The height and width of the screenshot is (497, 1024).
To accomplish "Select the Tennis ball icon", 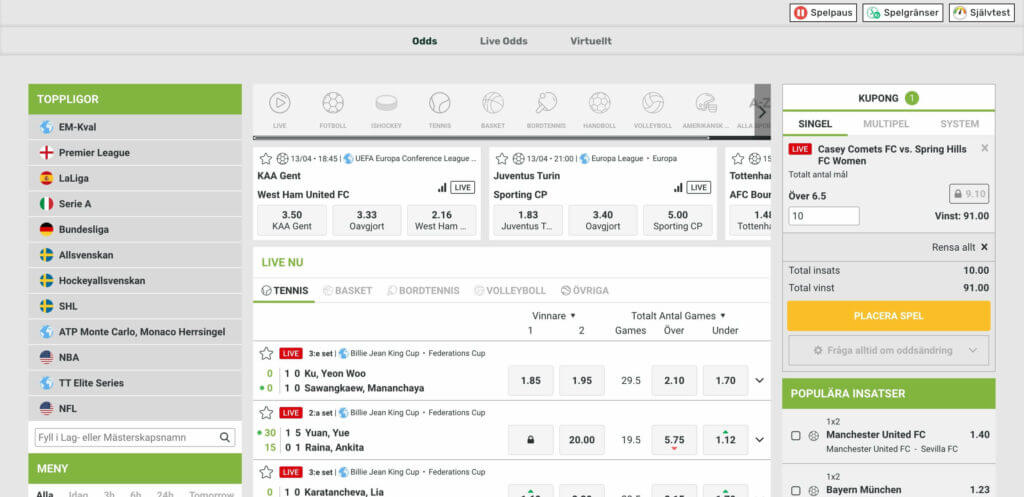I will pos(440,103).
